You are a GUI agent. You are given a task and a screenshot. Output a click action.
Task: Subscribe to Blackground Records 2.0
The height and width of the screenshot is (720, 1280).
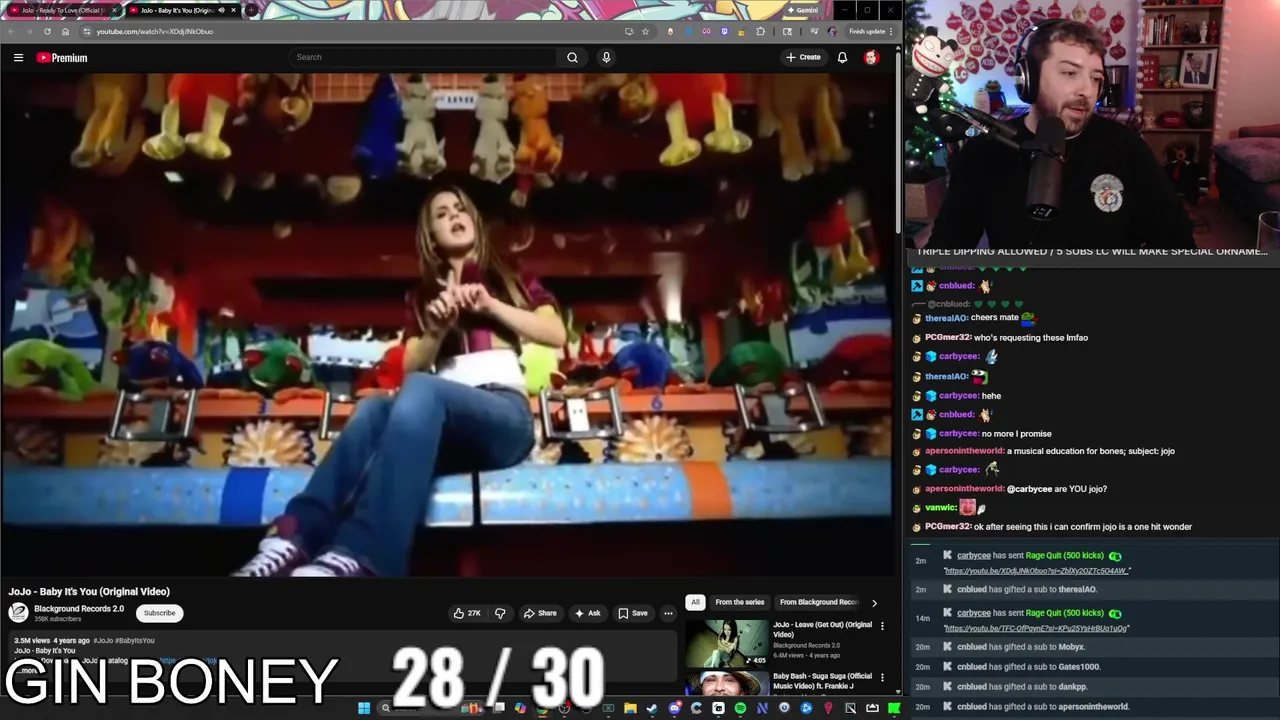click(x=159, y=613)
